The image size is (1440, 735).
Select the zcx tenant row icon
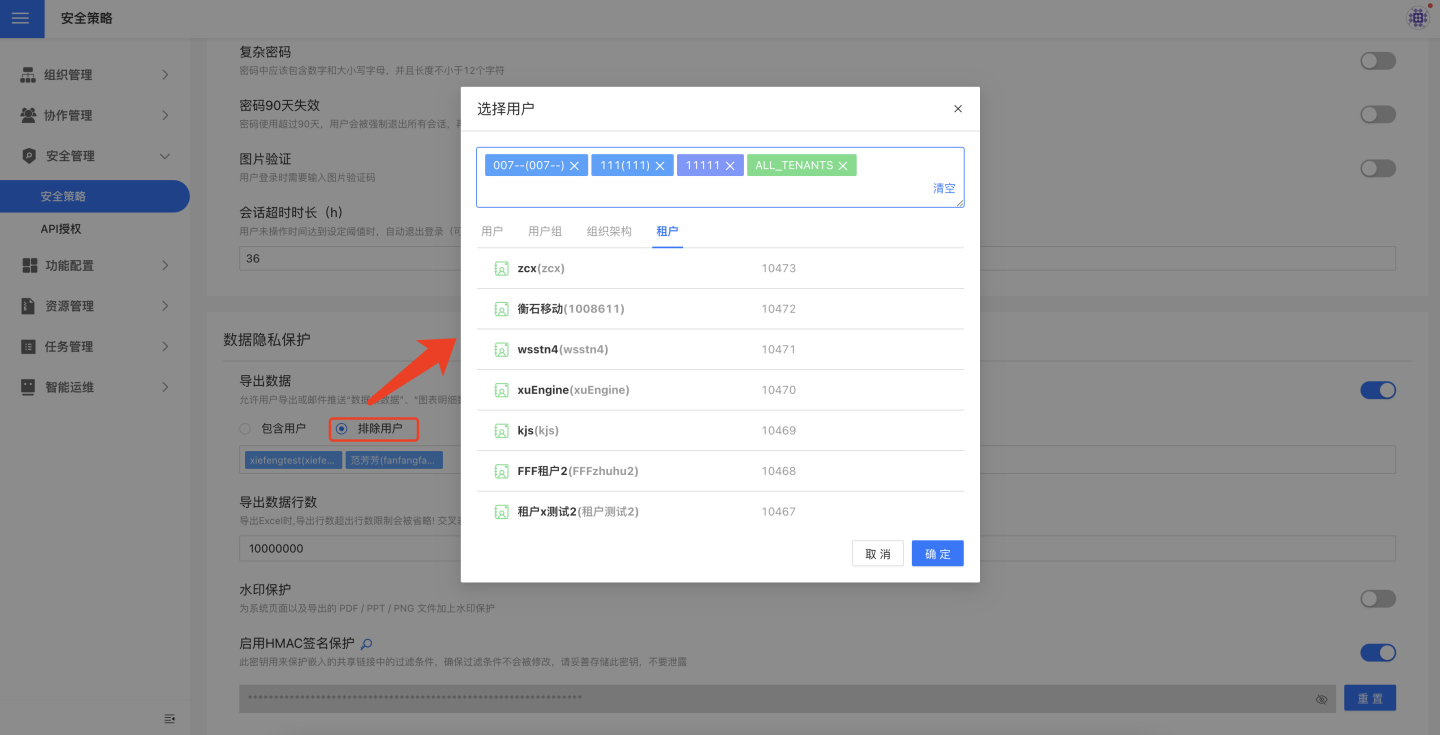pos(501,268)
